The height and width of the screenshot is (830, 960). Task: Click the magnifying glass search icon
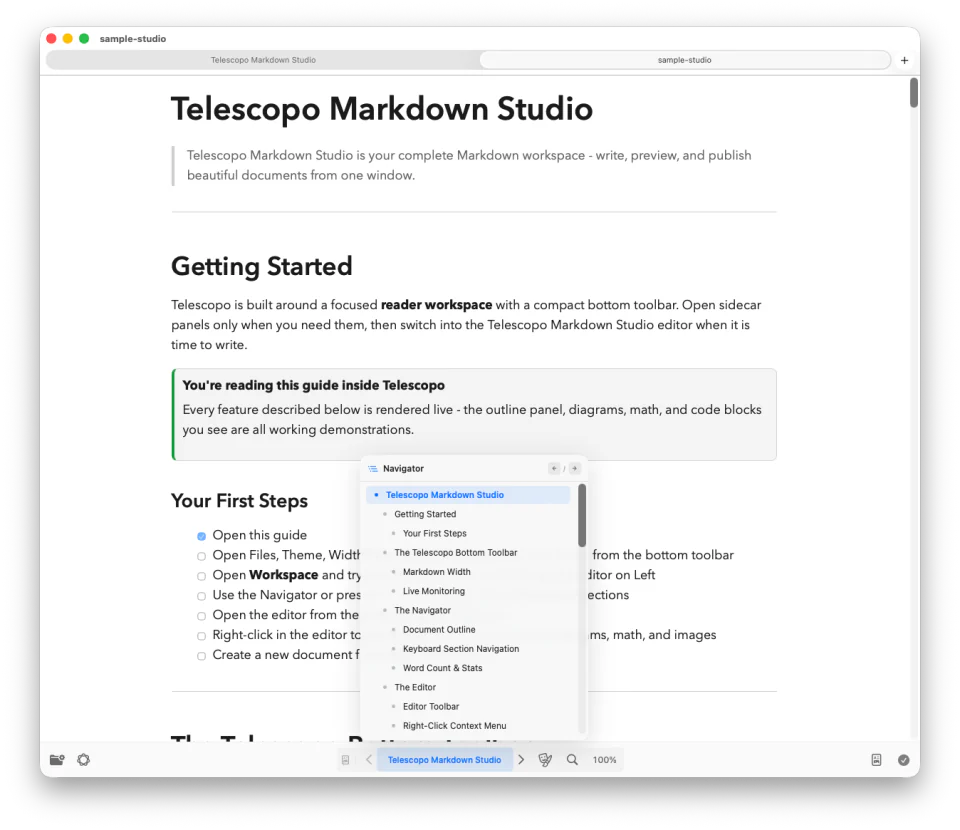coord(572,760)
